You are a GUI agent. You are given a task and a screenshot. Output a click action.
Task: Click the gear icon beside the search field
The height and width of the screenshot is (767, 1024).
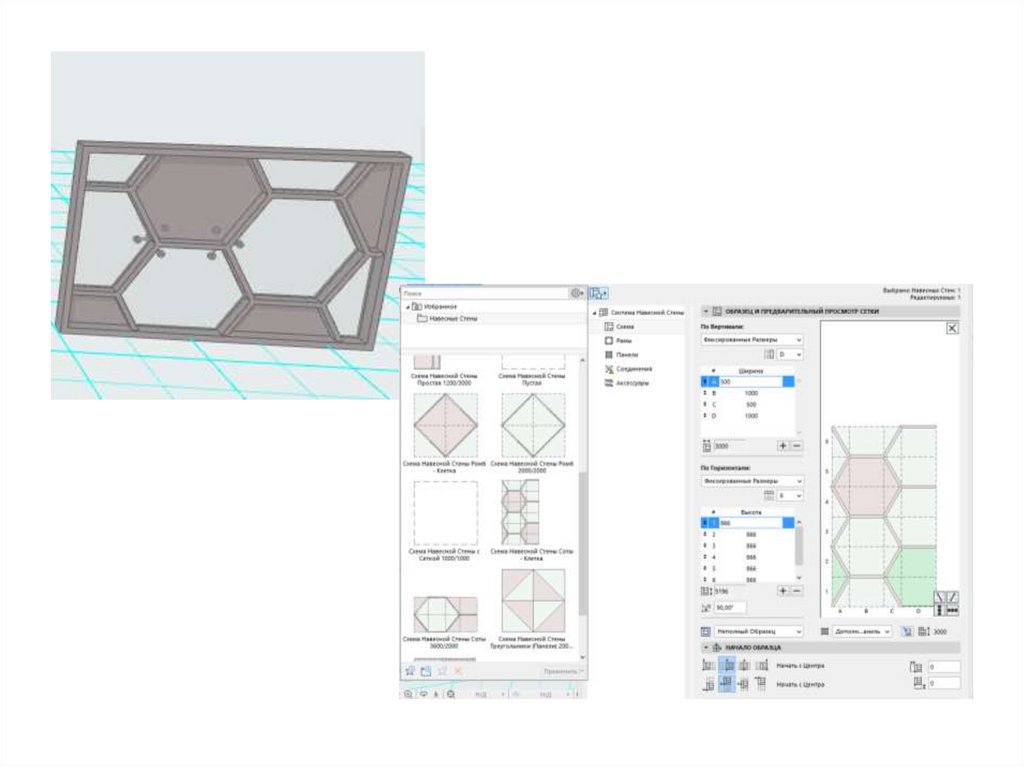pos(577,294)
